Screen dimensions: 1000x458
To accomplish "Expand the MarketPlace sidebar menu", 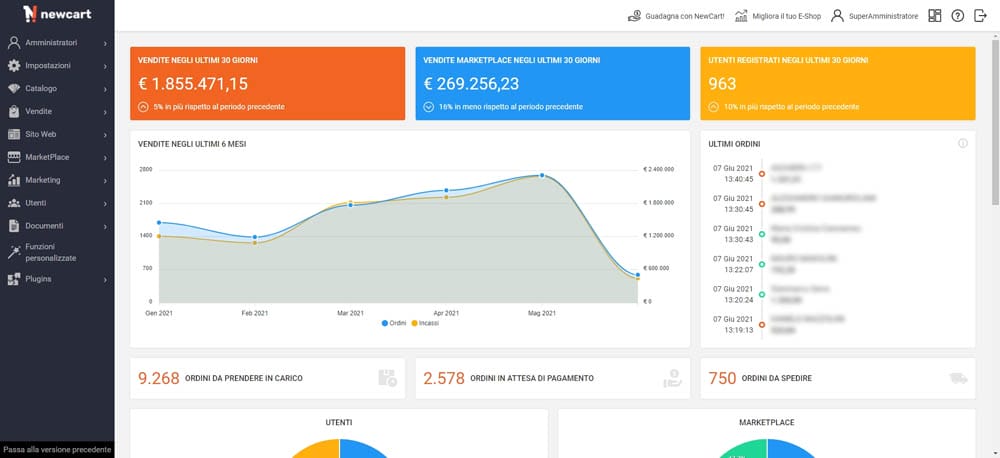I will pyautogui.click(x=57, y=157).
